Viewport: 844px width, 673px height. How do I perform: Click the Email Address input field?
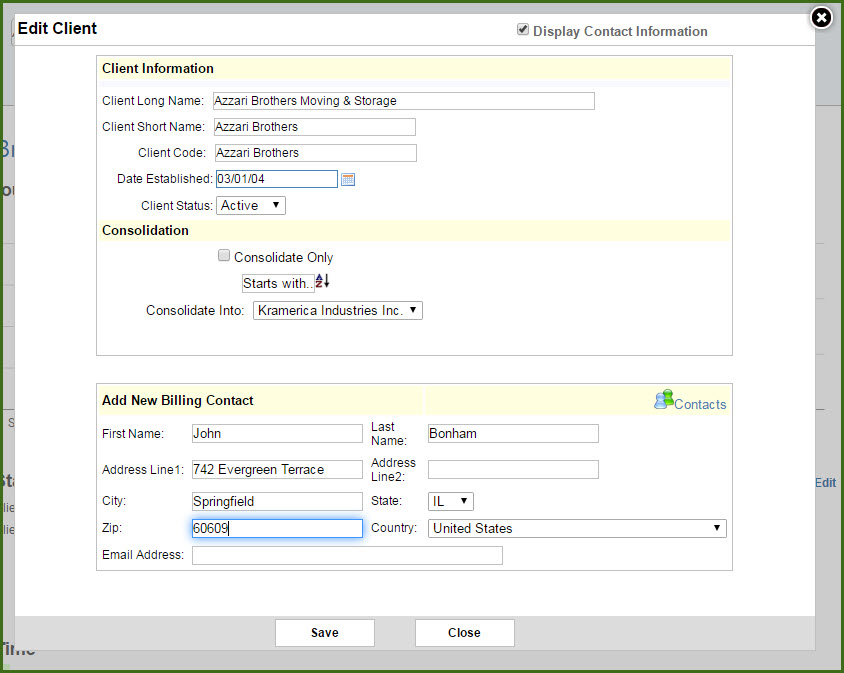[347, 555]
